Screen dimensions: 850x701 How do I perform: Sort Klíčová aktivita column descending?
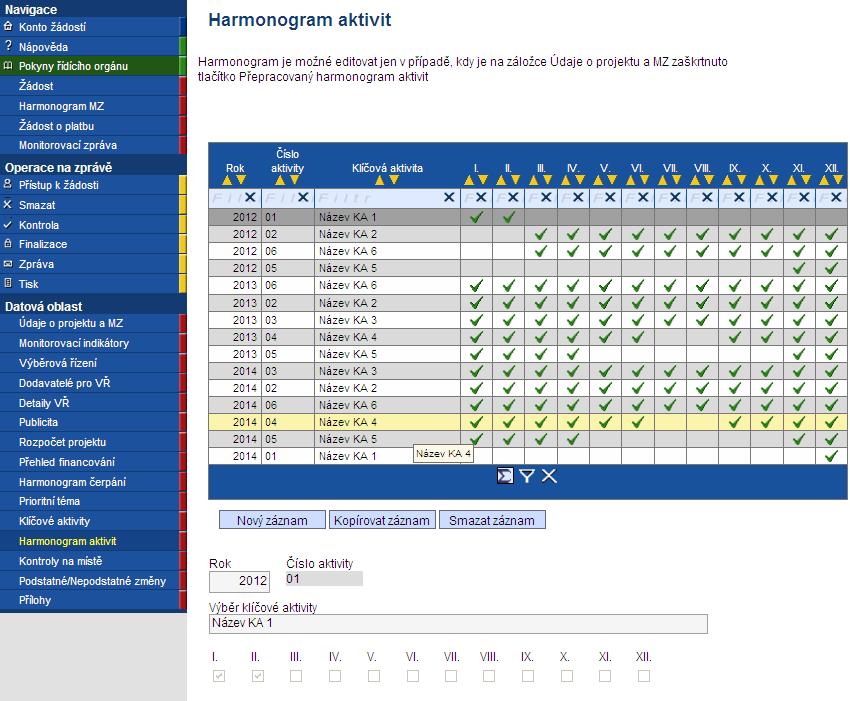[394, 180]
